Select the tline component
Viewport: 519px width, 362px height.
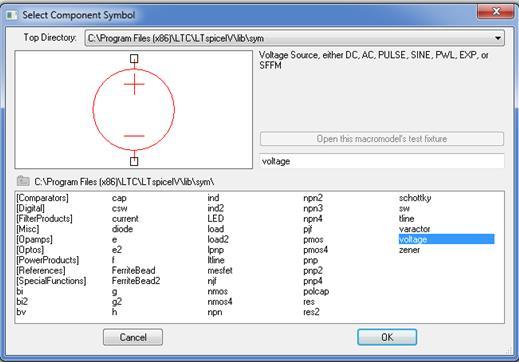click(407, 219)
